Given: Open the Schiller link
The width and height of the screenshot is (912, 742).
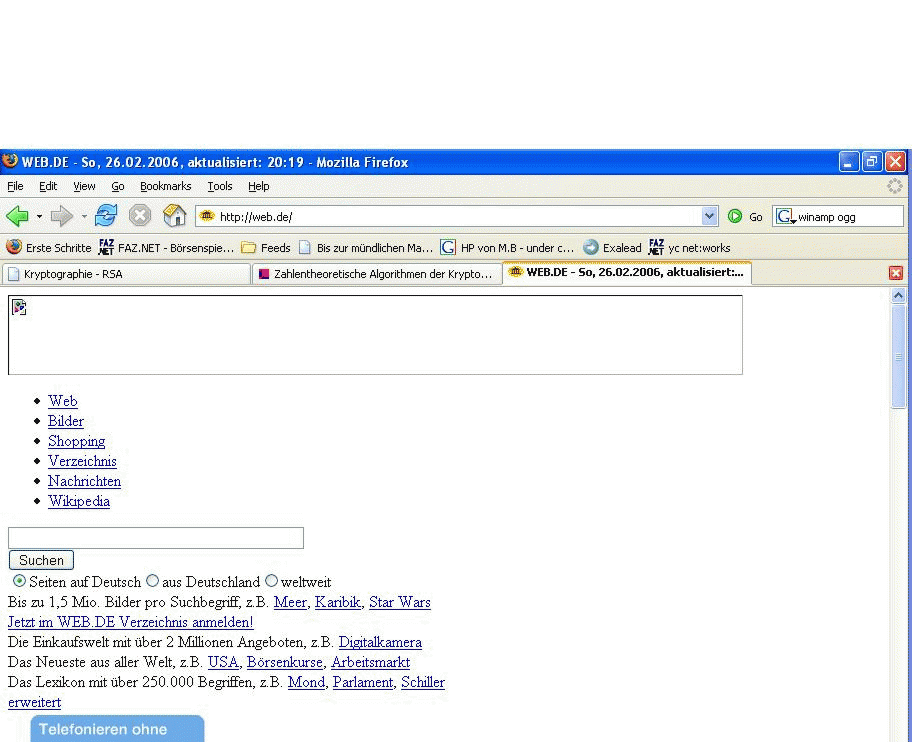Looking at the screenshot, I should point(423,682).
